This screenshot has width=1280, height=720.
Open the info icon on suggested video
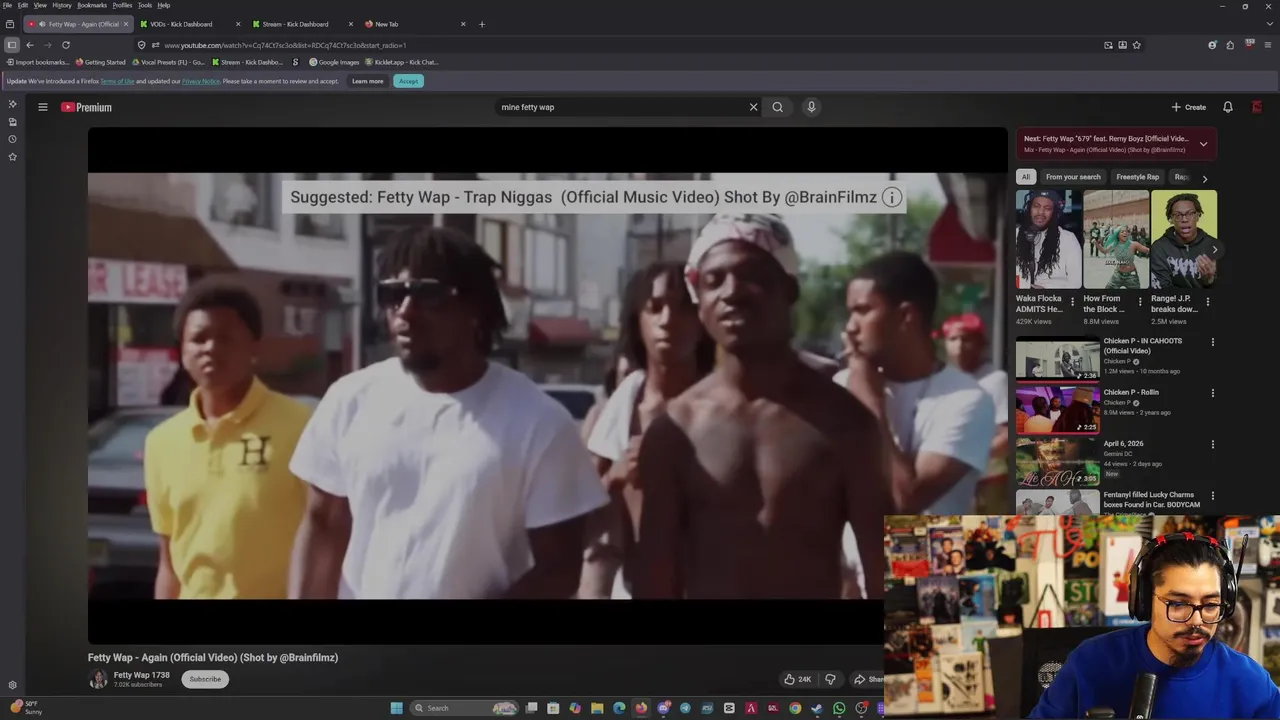(x=892, y=197)
